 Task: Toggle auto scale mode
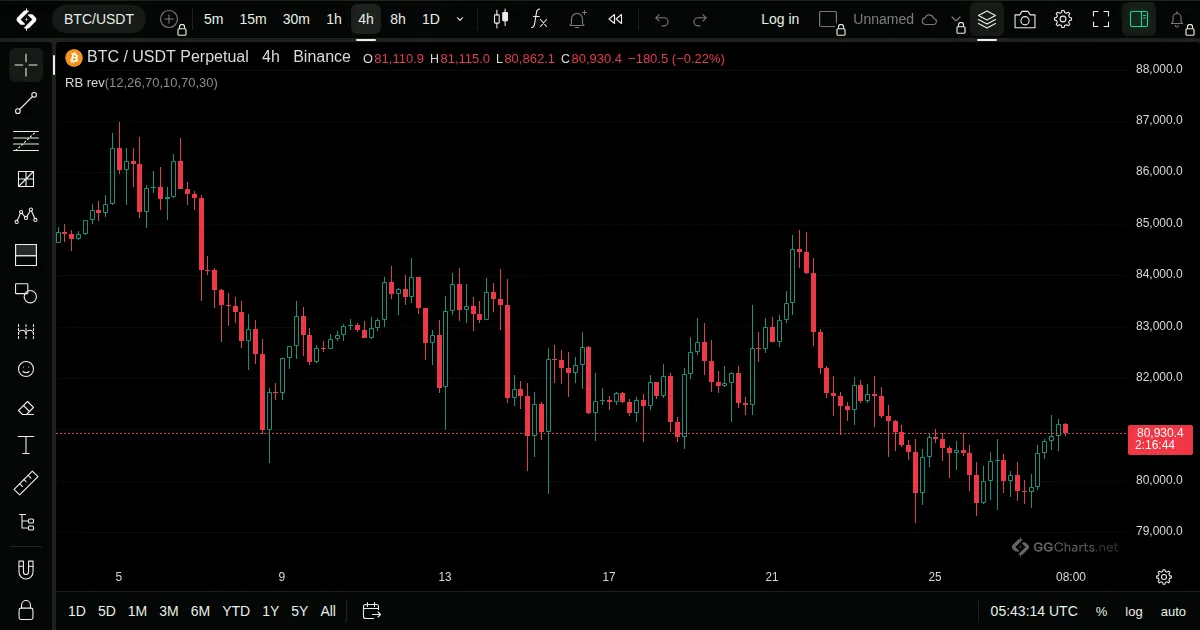(x=1173, y=611)
